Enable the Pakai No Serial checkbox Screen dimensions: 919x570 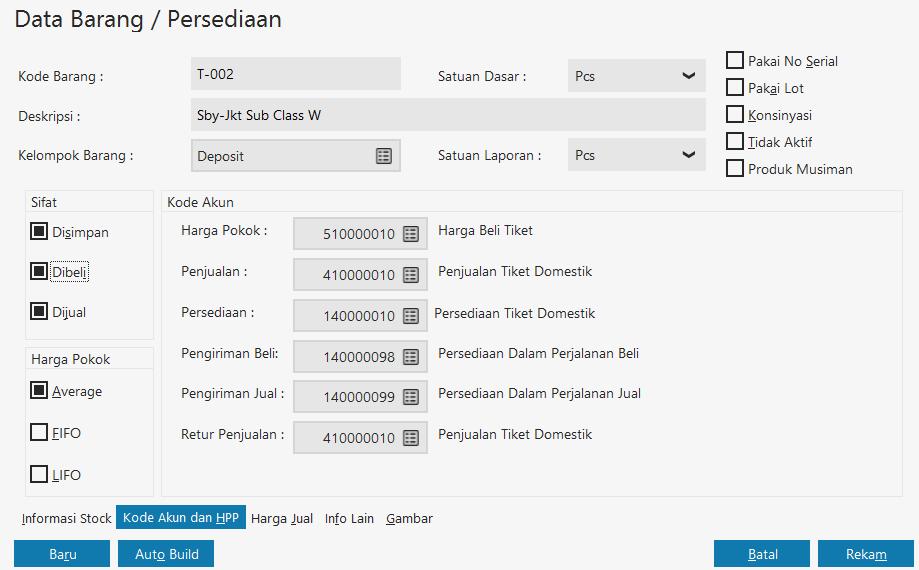pos(736,61)
